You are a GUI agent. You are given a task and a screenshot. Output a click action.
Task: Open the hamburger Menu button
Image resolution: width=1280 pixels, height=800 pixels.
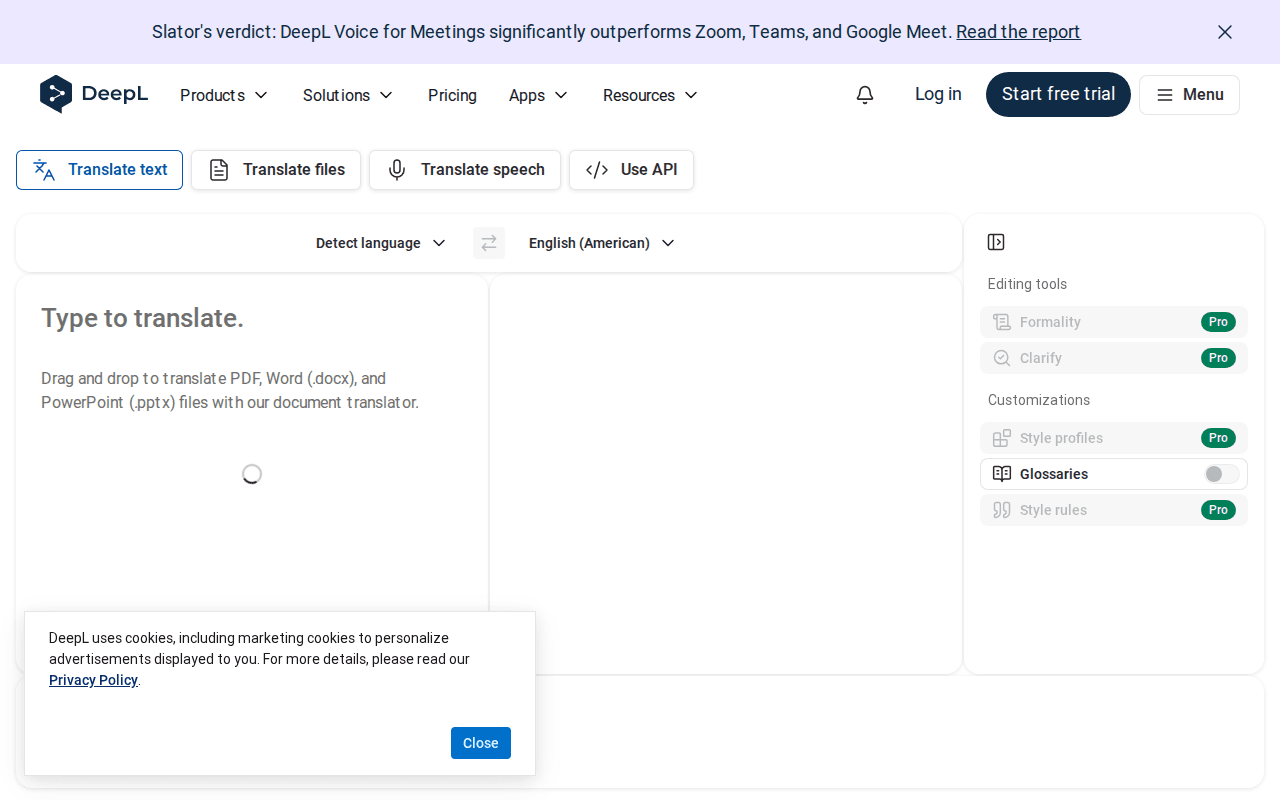[x=1189, y=95]
